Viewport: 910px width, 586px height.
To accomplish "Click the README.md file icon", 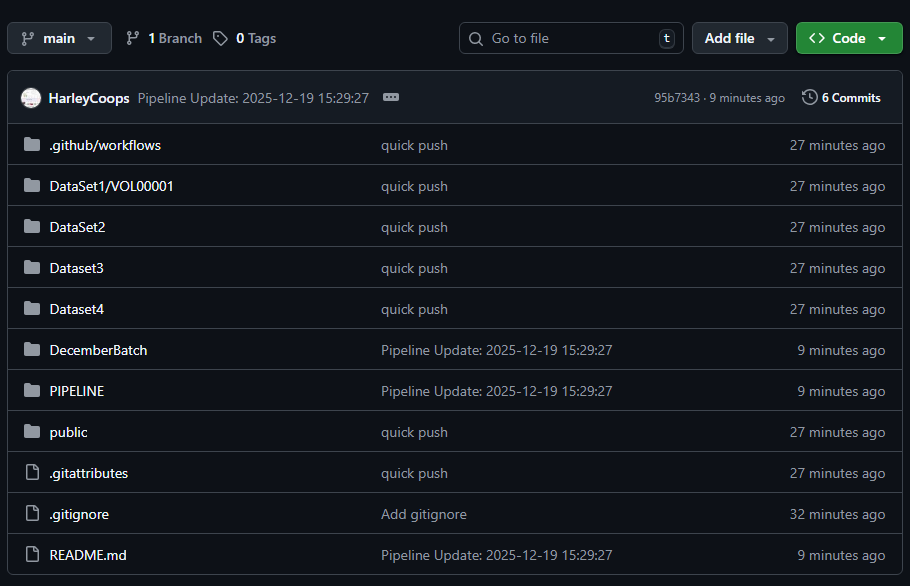I will click(x=32, y=555).
